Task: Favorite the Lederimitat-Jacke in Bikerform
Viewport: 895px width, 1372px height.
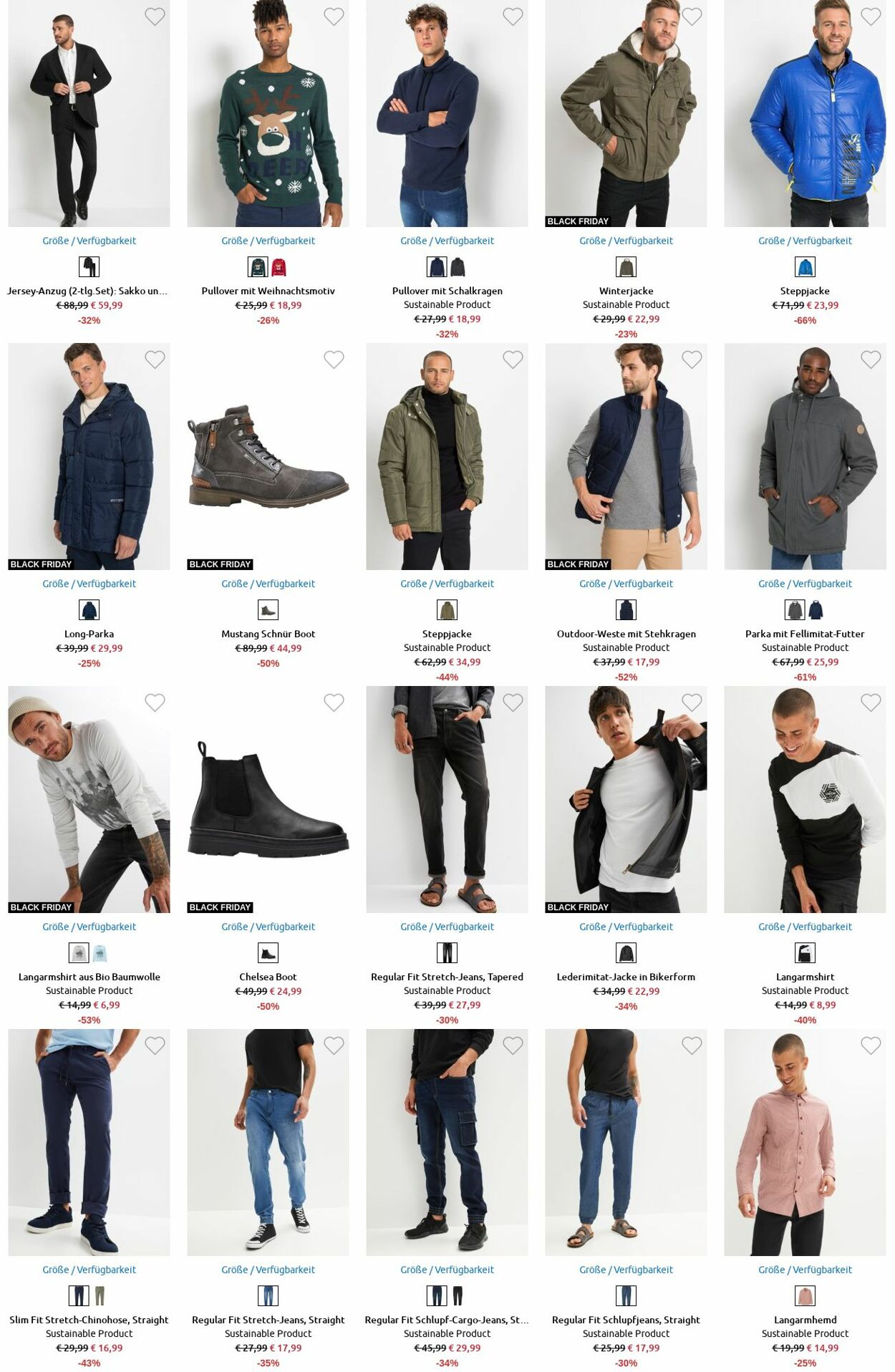Action: click(692, 702)
